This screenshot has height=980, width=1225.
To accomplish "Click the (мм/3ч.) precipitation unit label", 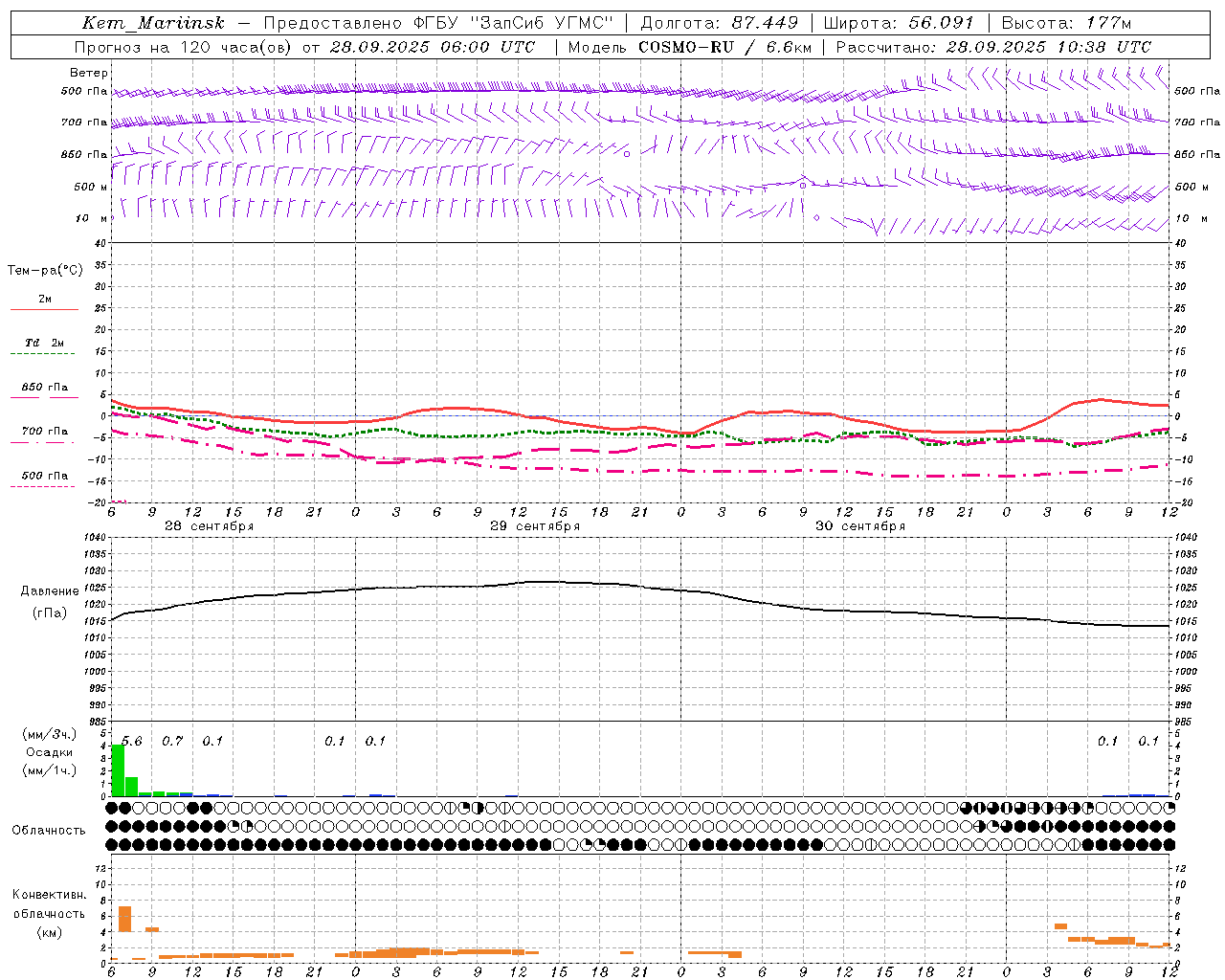I will point(50,734).
